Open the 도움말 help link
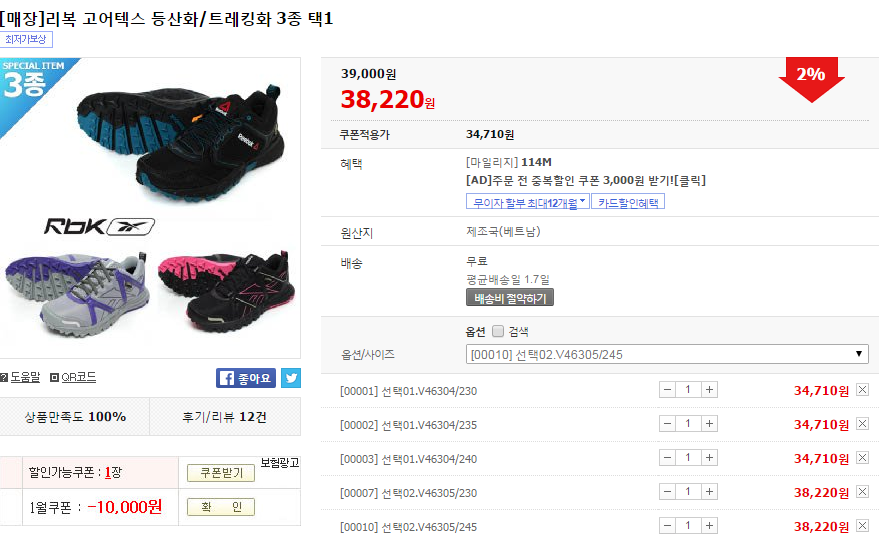880x543 pixels. (25, 377)
